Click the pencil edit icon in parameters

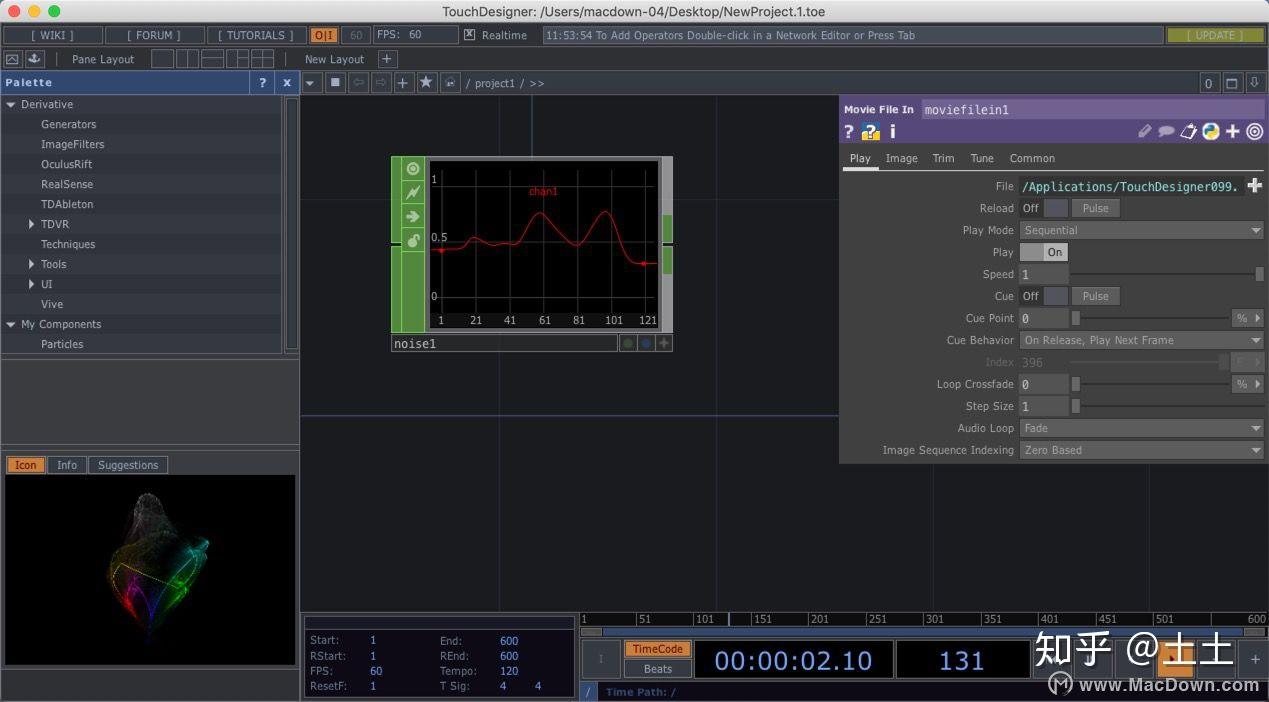tap(1145, 131)
